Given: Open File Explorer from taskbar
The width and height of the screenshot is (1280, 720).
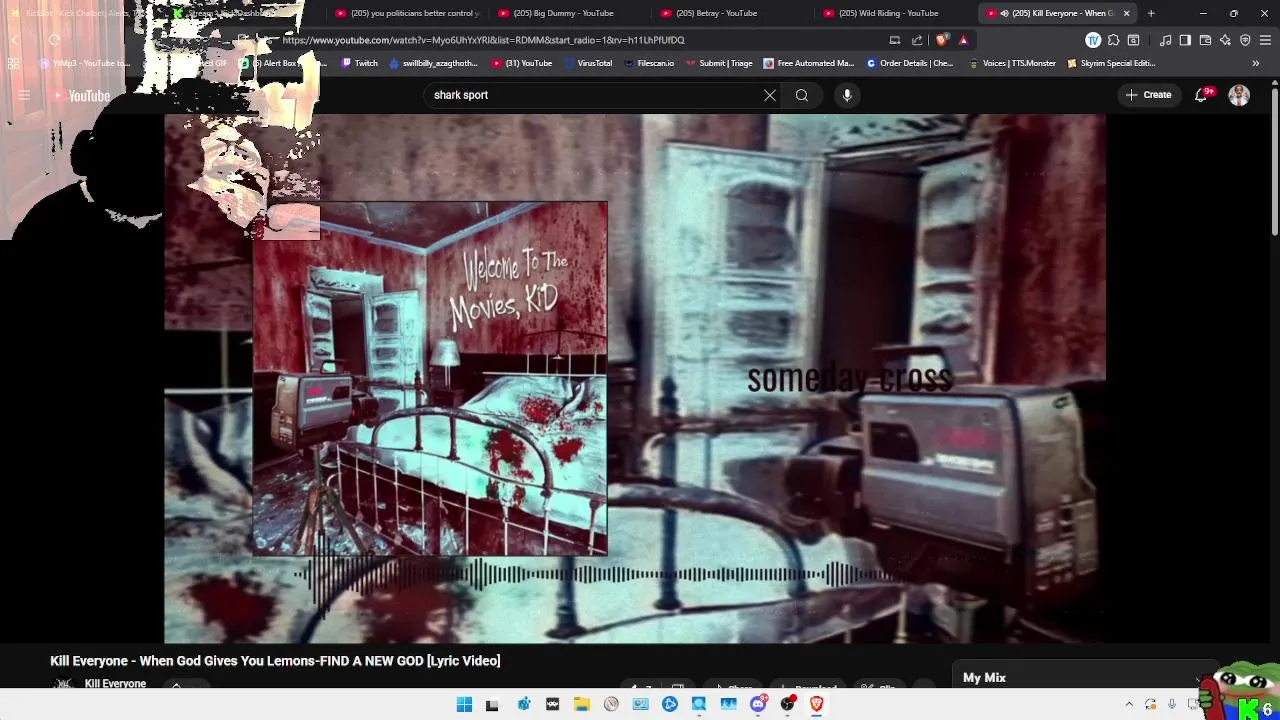Looking at the screenshot, I should (x=582, y=705).
